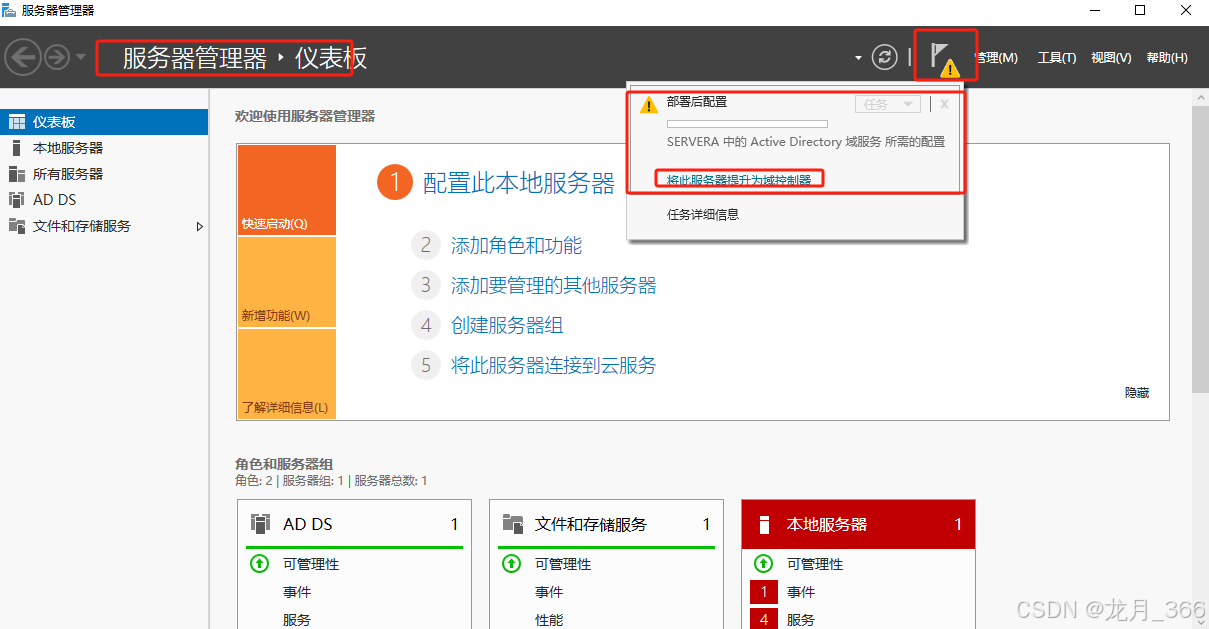This screenshot has height=629, width=1209.
Task: Click green manageability icon in 本地服务器 tile
Action: pos(763,564)
